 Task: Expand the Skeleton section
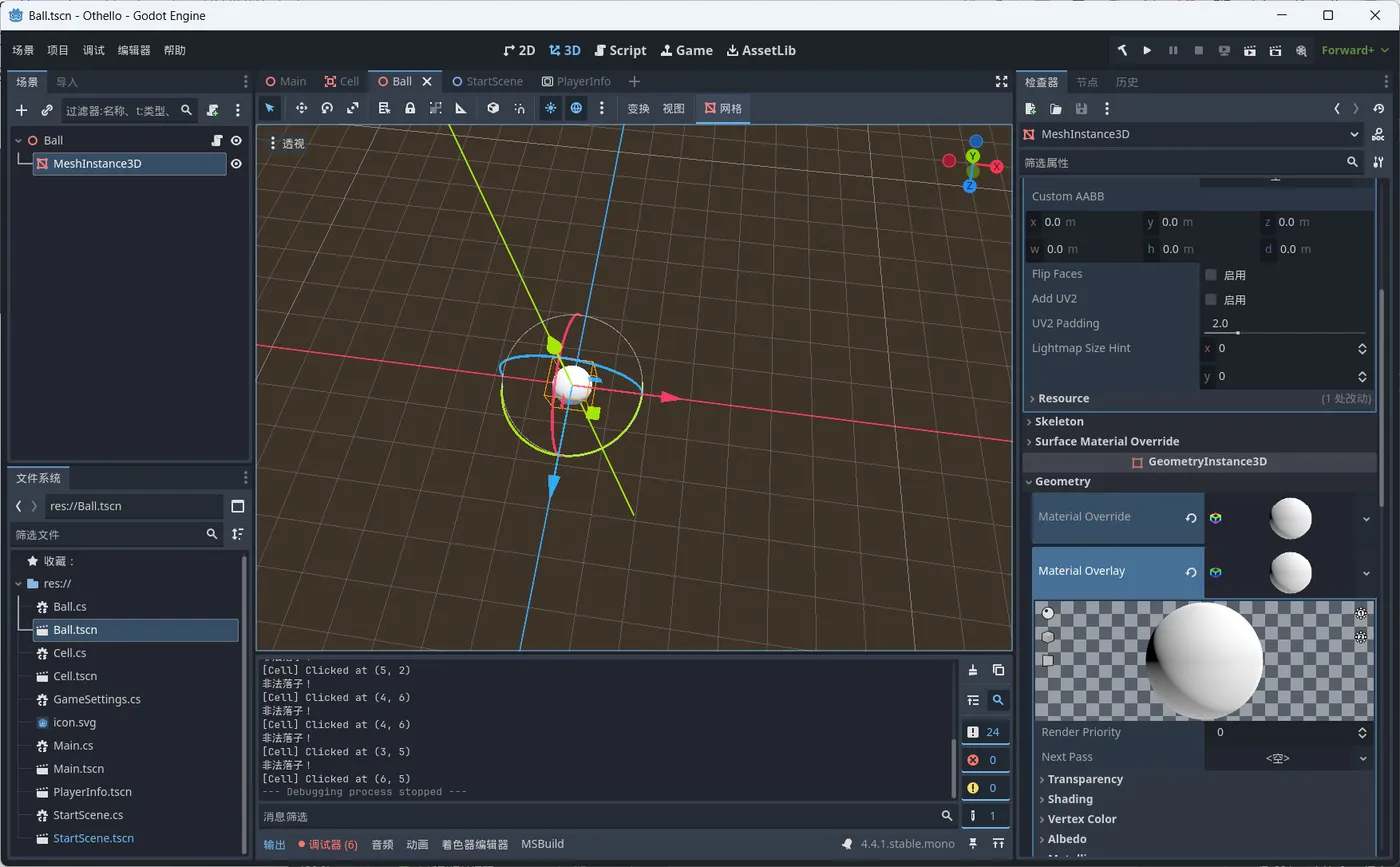pyautogui.click(x=1059, y=421)
